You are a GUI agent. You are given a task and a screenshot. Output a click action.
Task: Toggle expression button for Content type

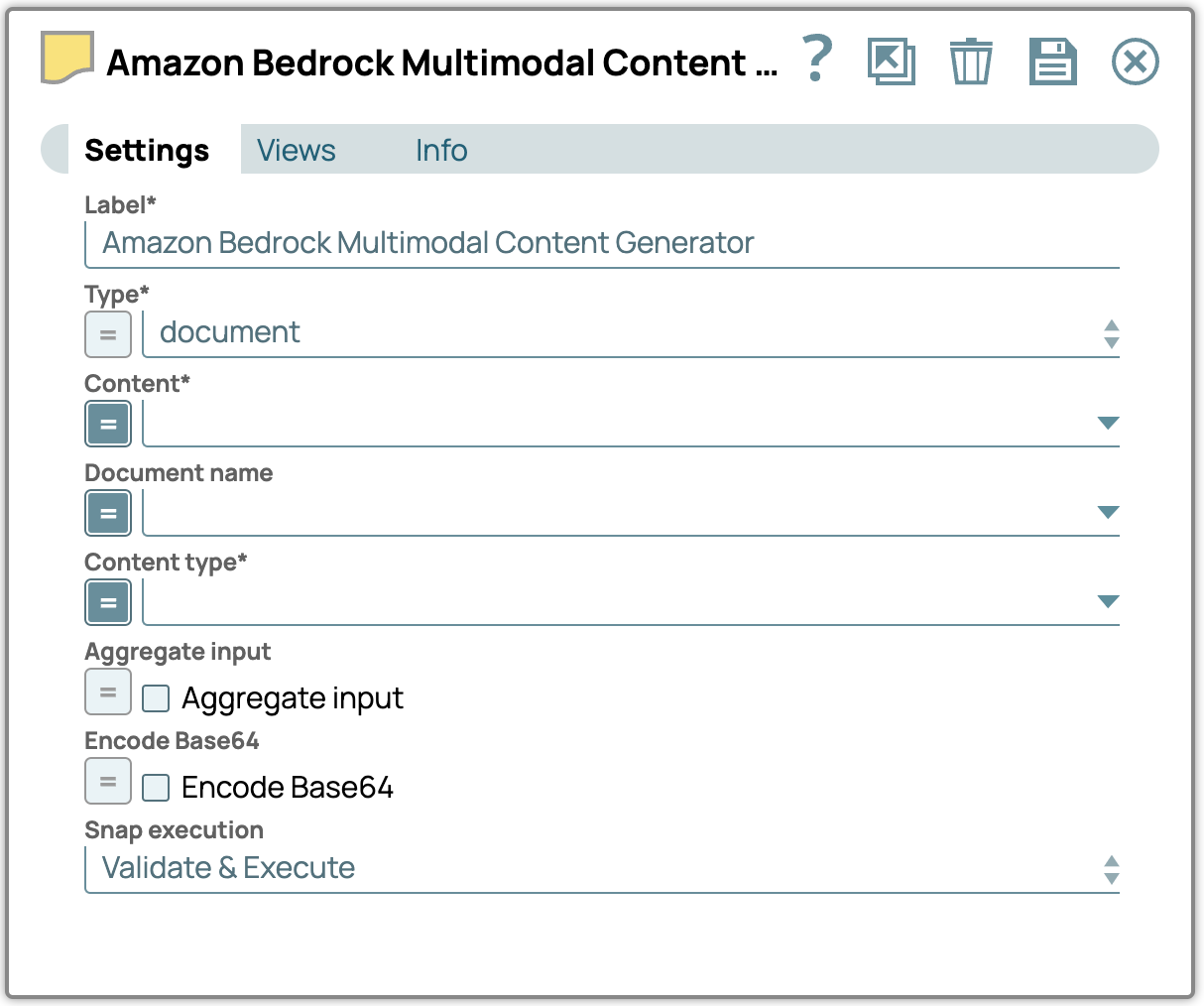click(x=108, y=603)
